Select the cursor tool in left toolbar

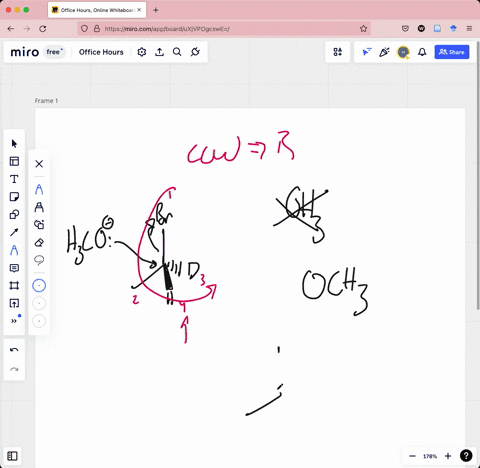click(14, 144)
